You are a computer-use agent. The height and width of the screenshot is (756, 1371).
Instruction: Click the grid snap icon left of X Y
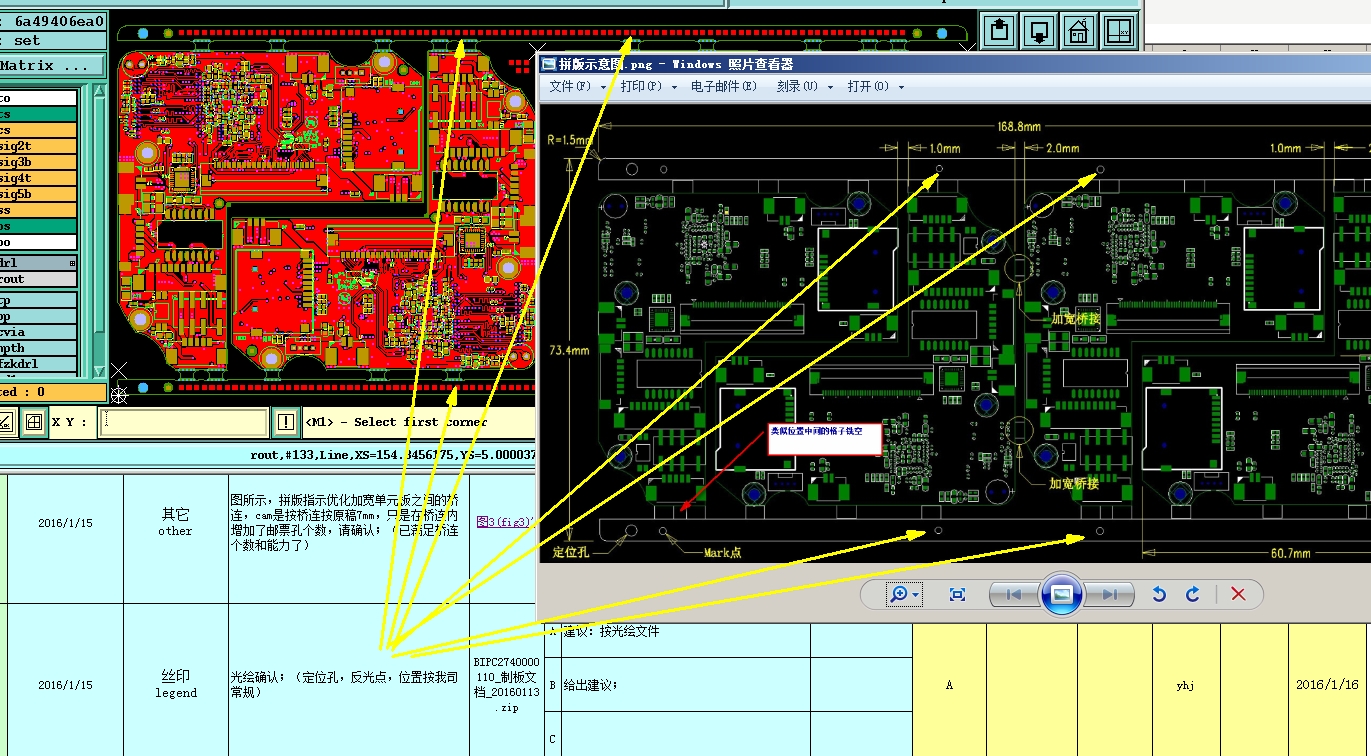click(x=33, y=422)
